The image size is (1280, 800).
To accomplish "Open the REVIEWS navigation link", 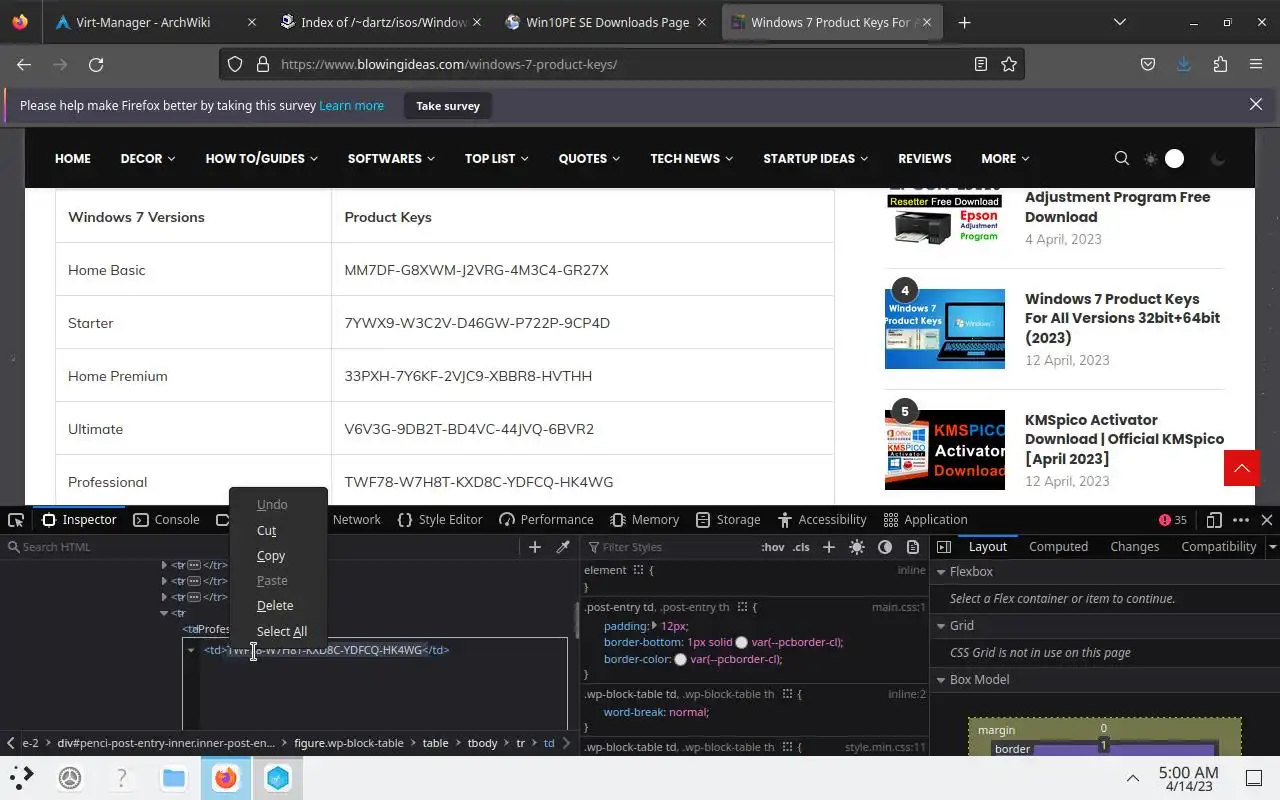I will click(925, 159).
